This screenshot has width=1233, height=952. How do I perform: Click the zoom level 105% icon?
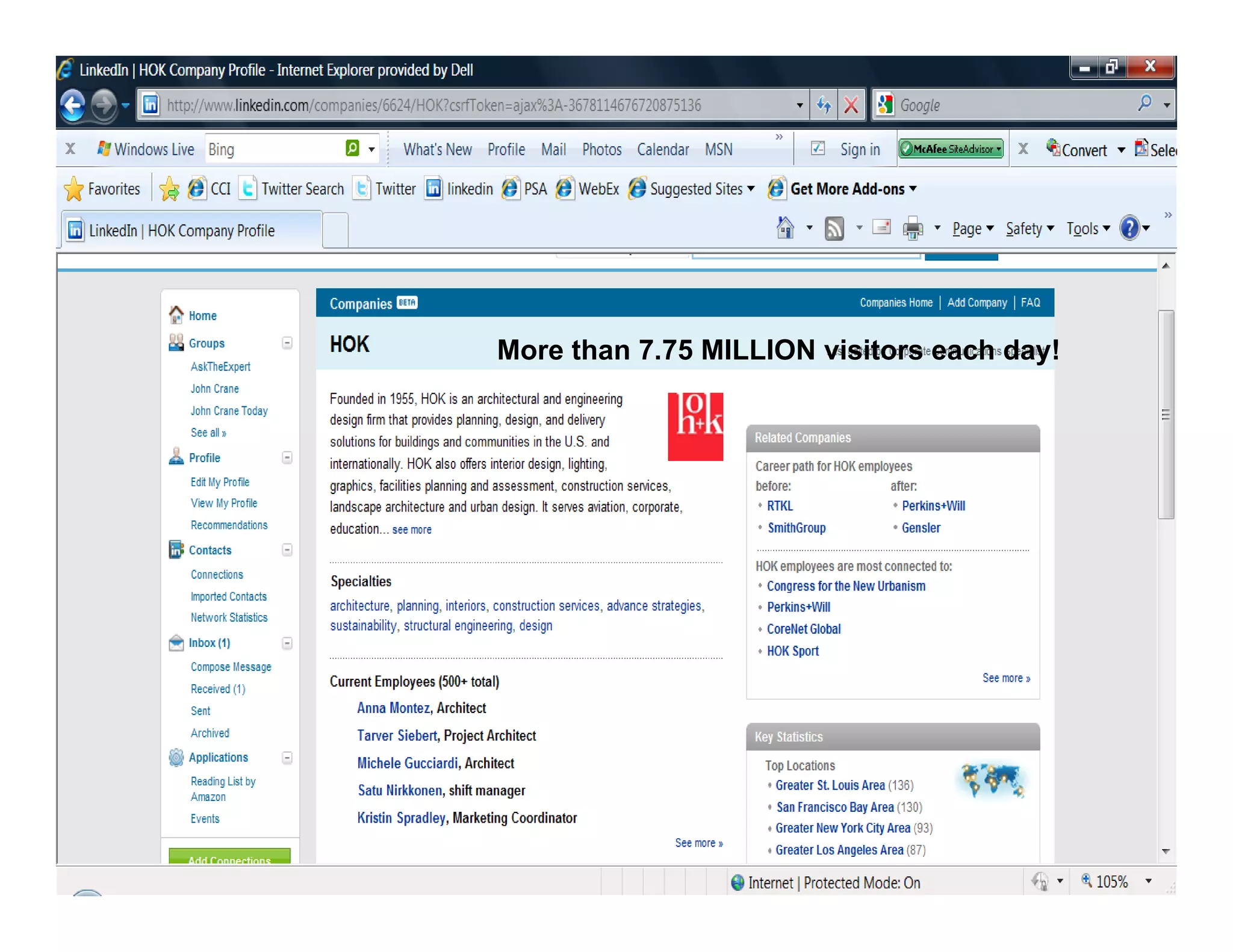point(1087,880)
